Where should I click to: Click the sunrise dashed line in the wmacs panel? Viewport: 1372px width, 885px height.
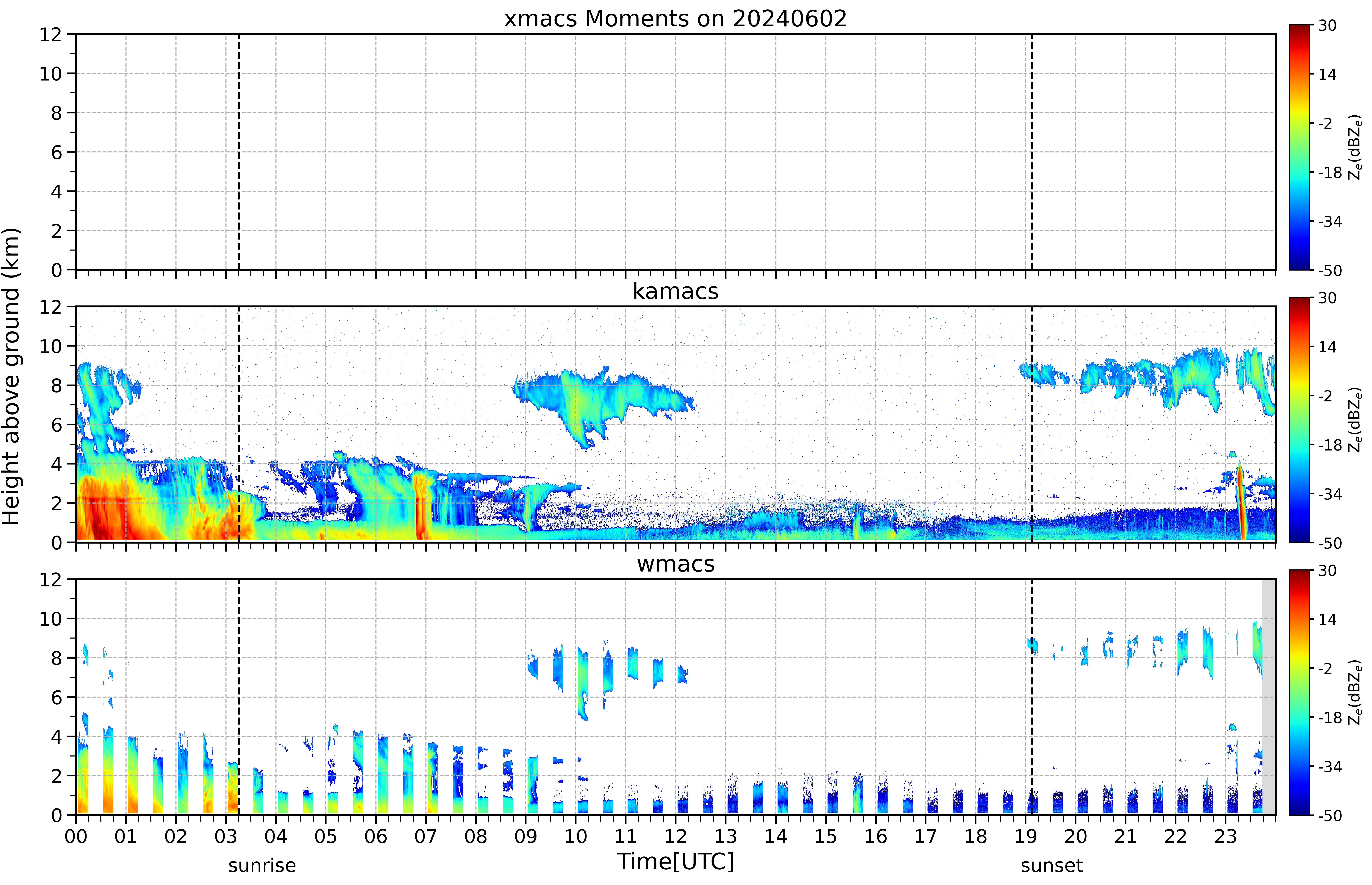point(239,697)
